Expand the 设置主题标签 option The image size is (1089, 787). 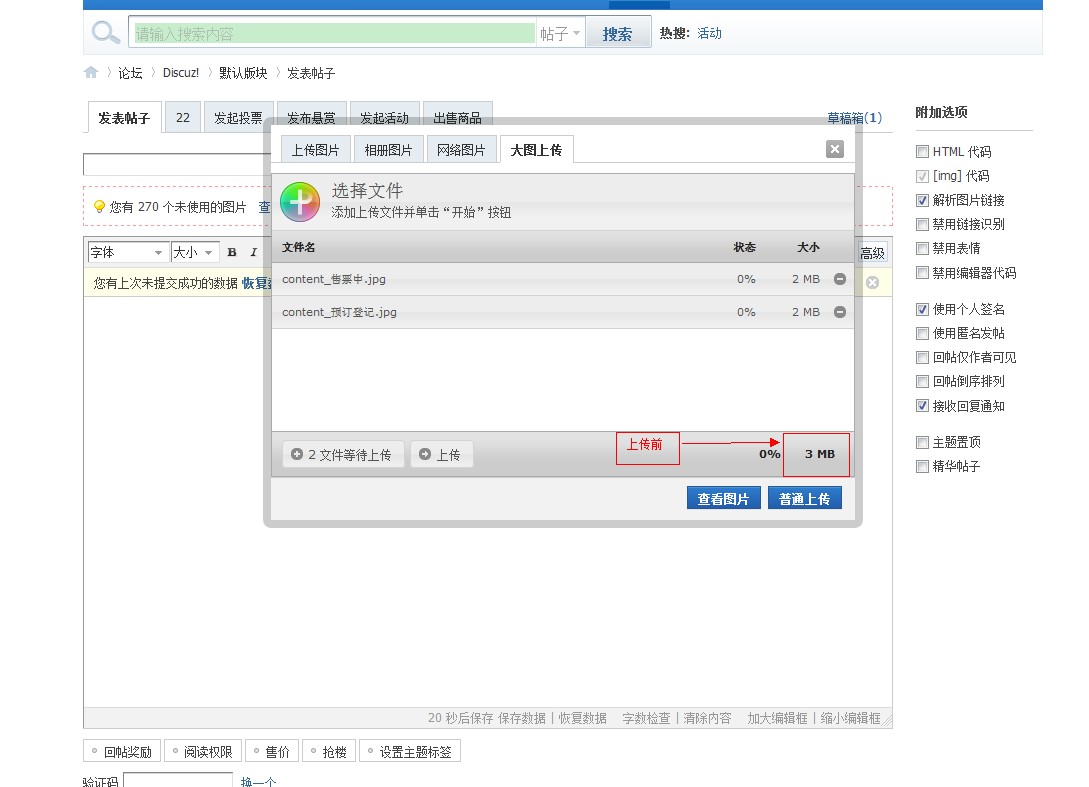click(410, 752)
